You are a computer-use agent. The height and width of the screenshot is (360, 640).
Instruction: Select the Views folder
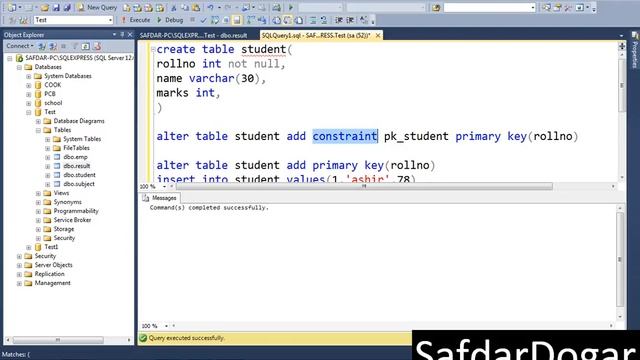click(61, 193)
